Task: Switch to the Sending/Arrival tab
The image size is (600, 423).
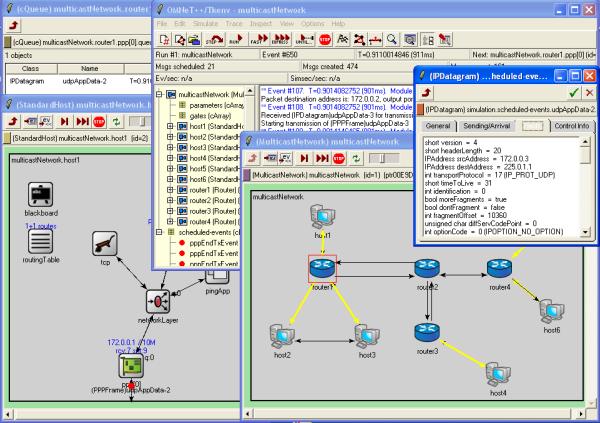Action: (x=486, y=126)
